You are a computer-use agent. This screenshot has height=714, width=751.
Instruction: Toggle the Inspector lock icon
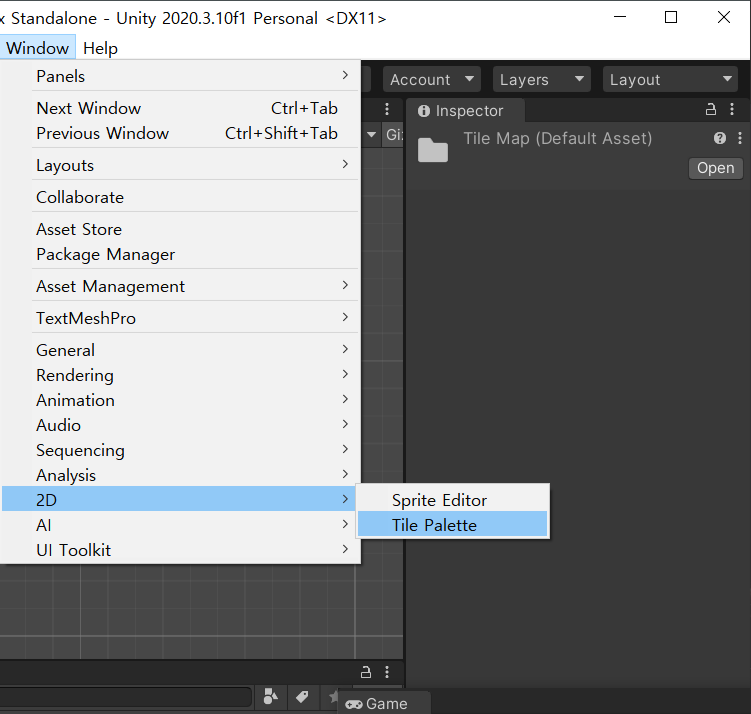click(711, 110)
